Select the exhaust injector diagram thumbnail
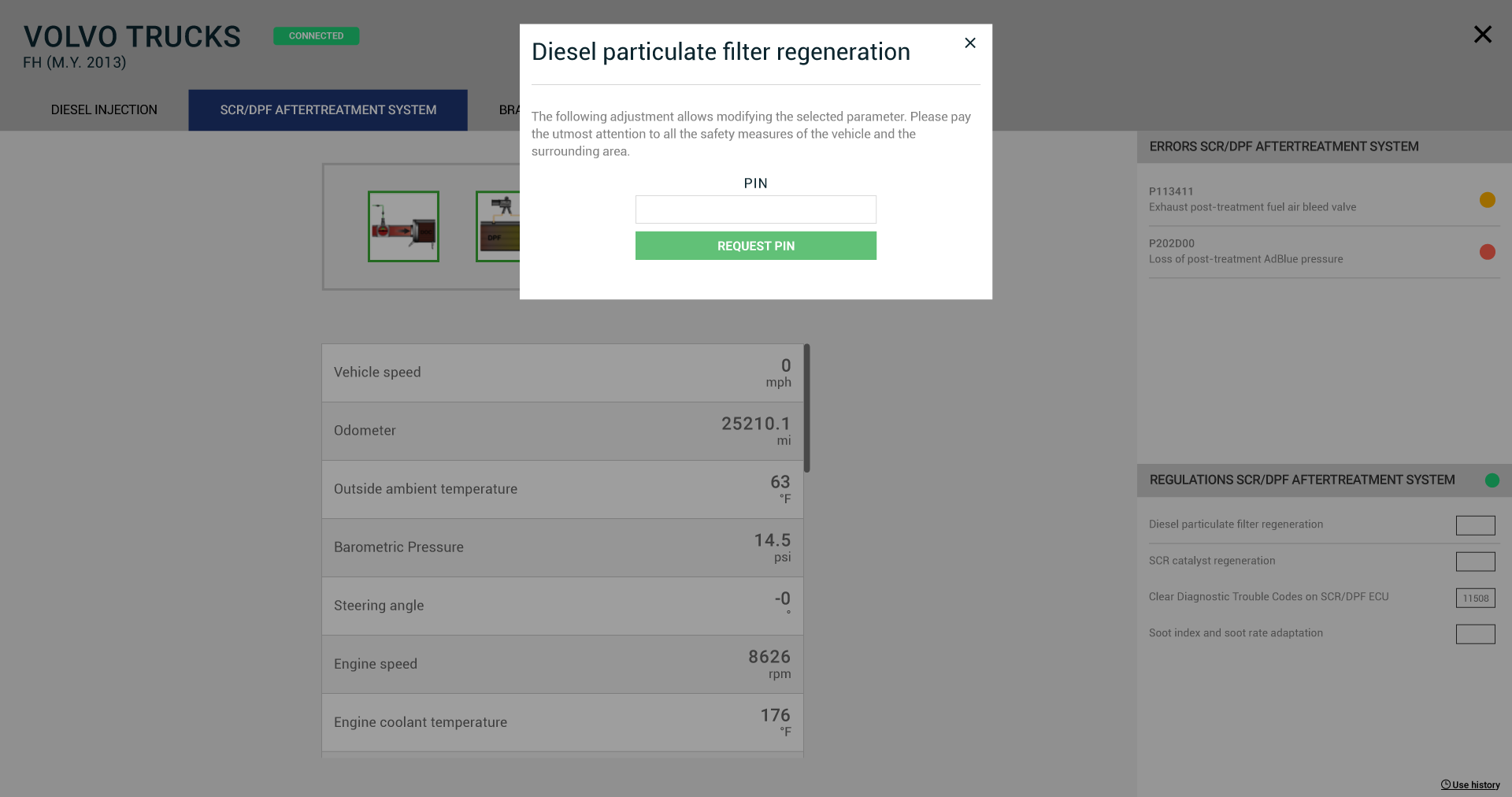Image resolution: width=1512 pixels, height=797 pixels. [403, 227]
